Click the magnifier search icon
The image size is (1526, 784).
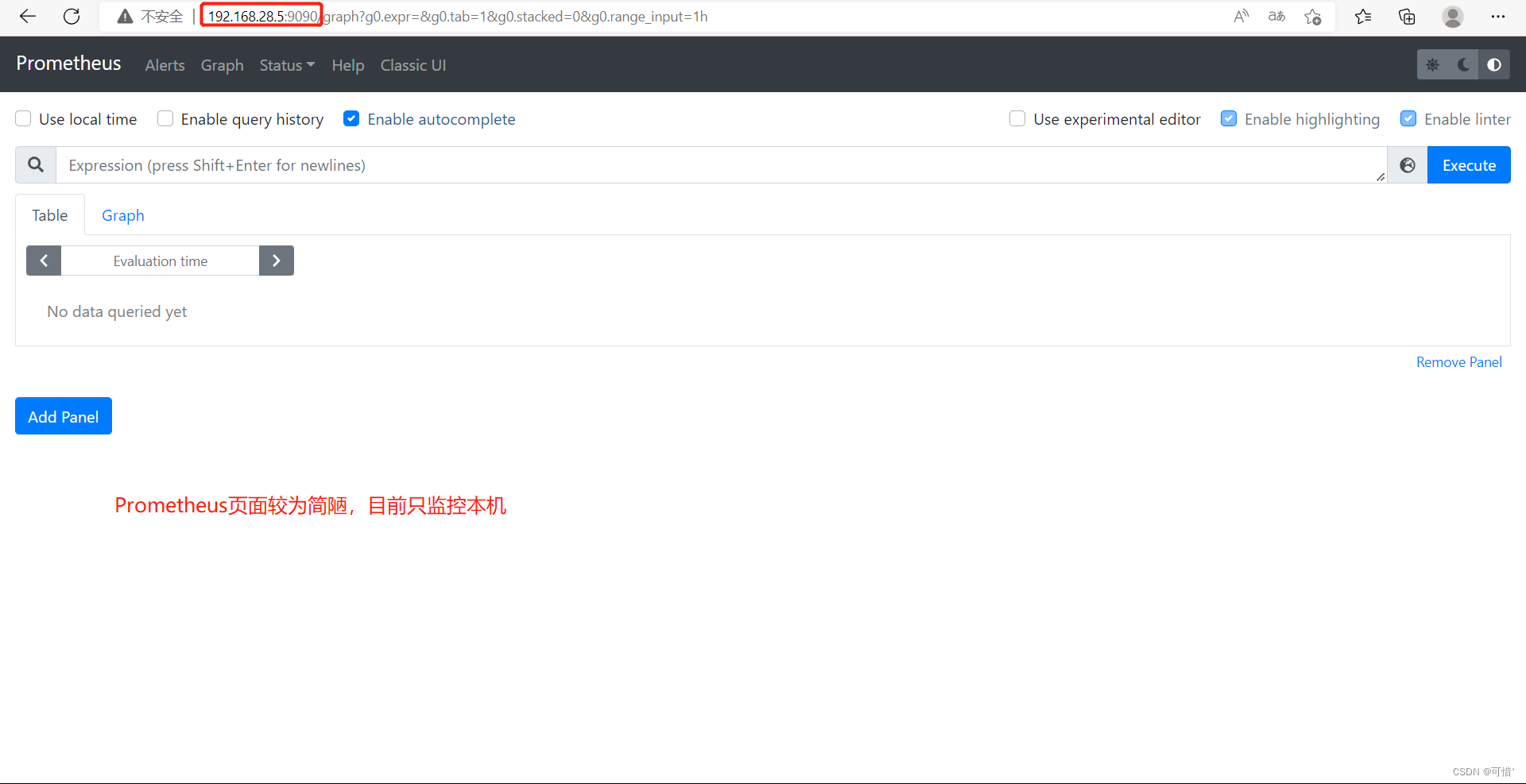36,165
